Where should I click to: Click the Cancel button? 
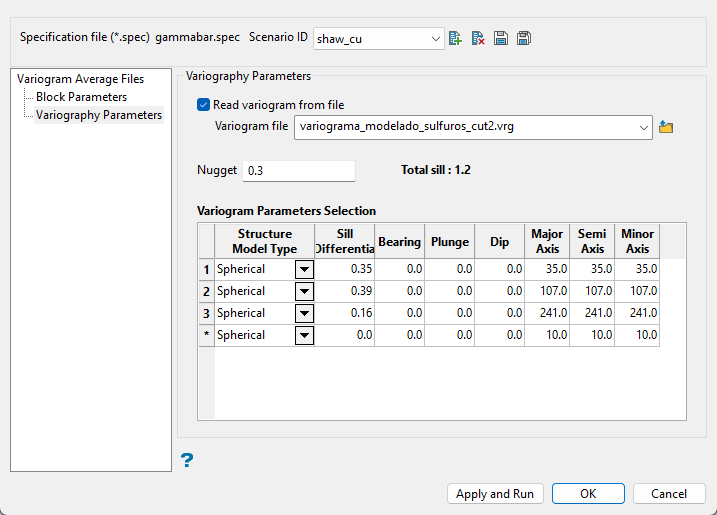(x=669, y=494)
